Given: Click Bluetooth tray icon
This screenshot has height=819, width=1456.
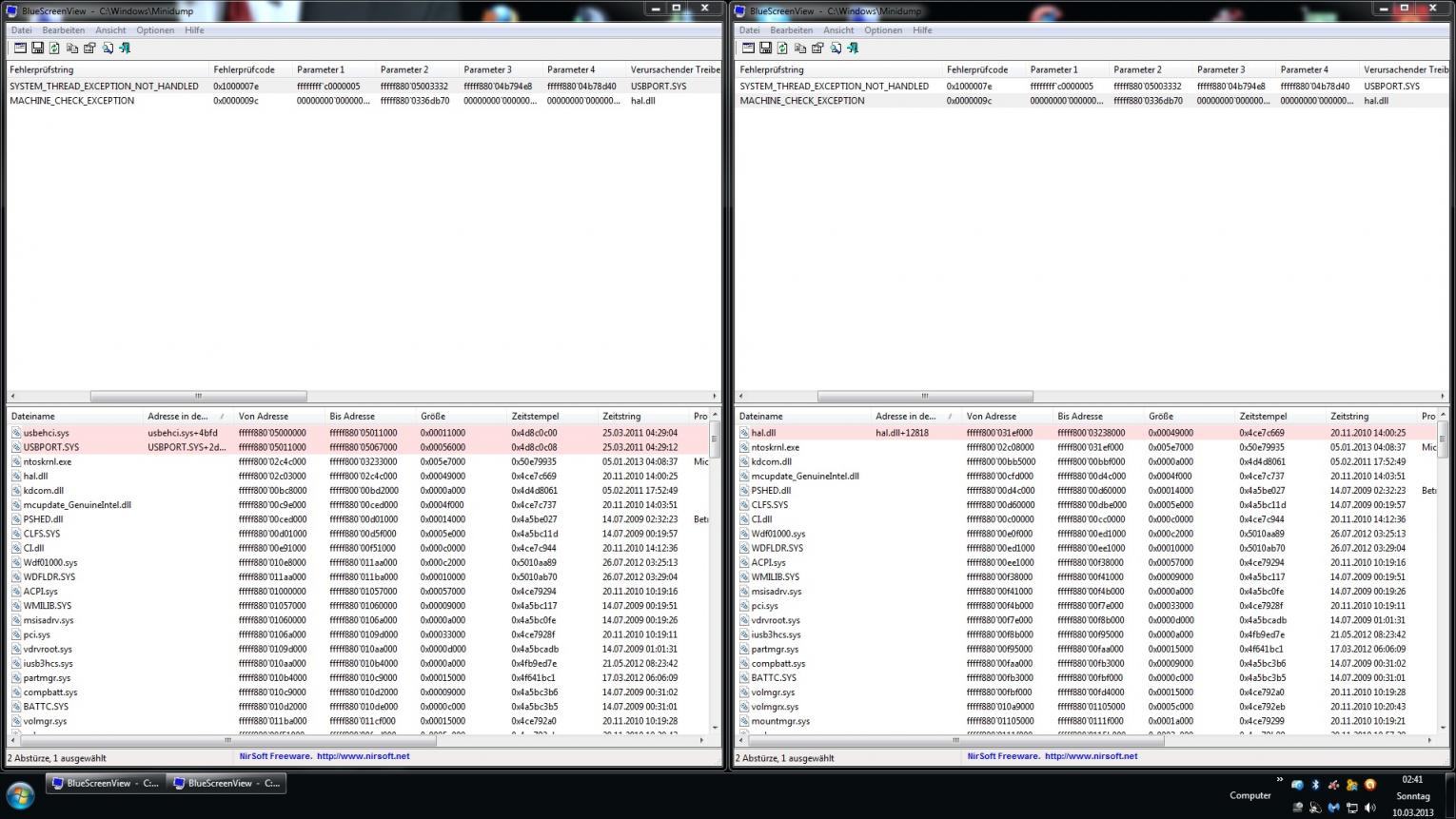Looking at the screenshot, I should [x=1315, y=785].
